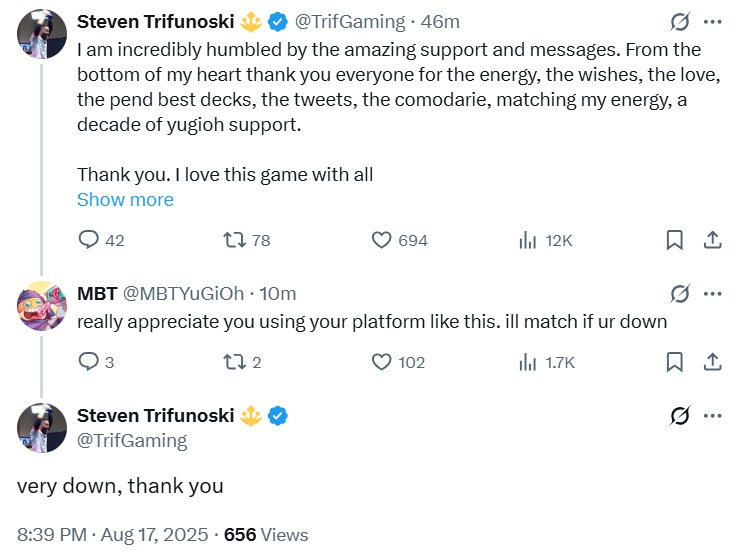Like the tweet with 694 likes
The width and height of the screenshot is (735, 554).
coord(381,240)
